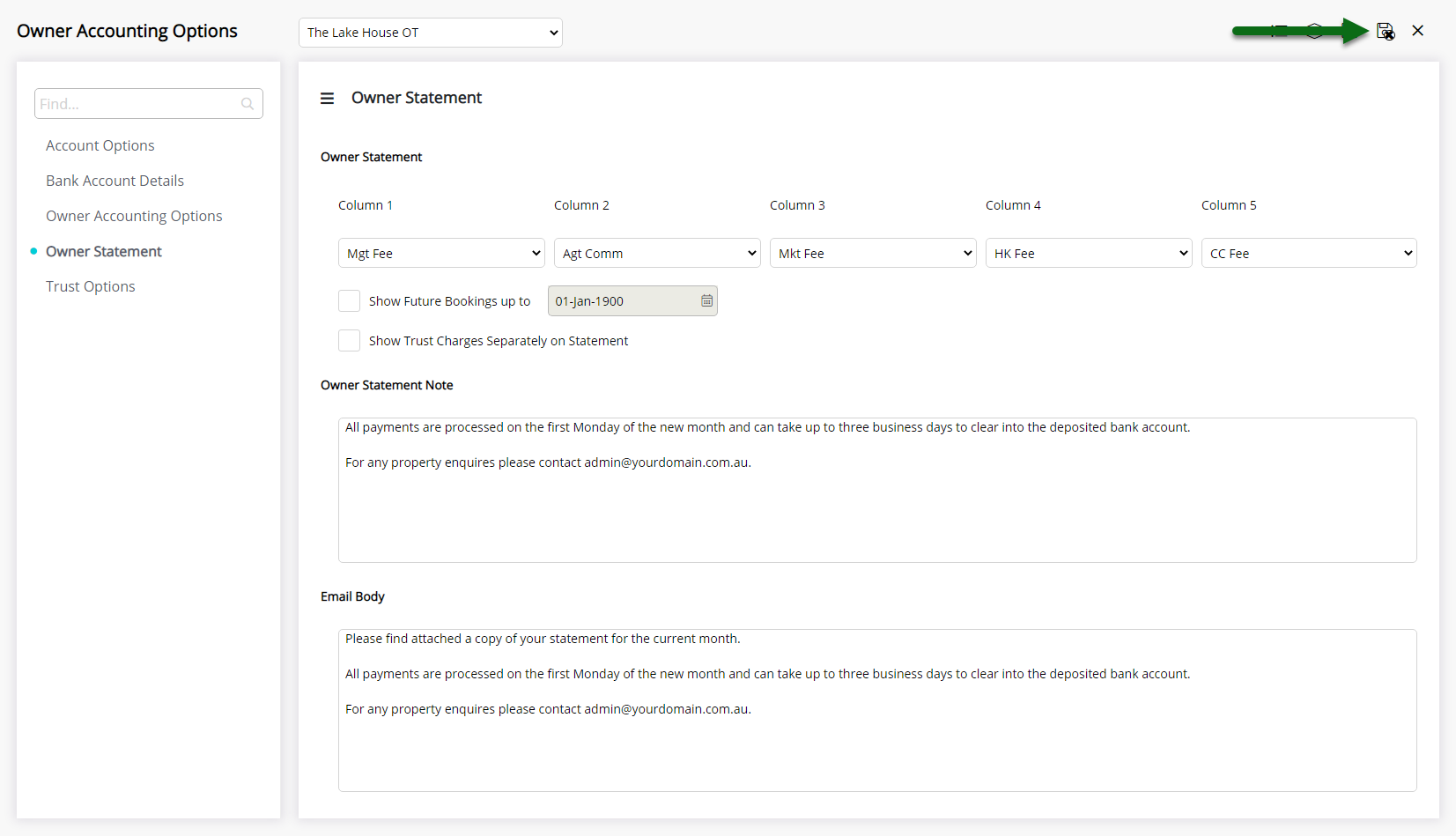Click 'Please find attached a copy' line

pyautogui.click(x=543, y=639)
